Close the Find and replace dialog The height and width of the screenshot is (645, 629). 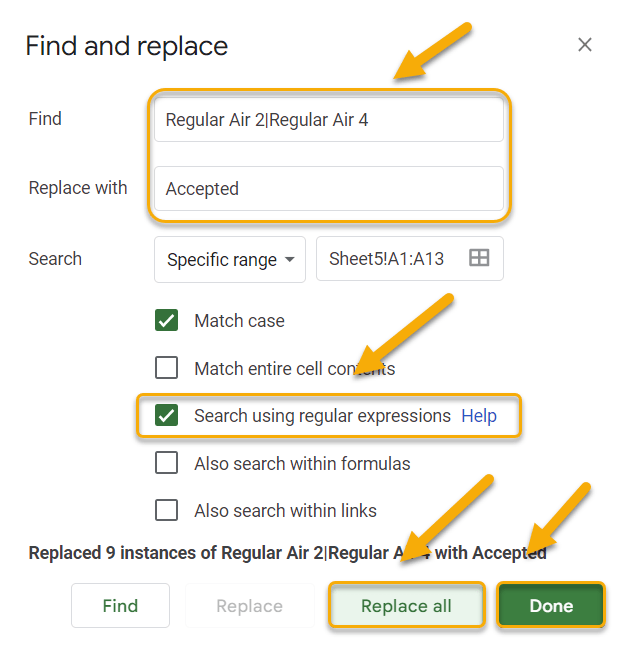(585, 44)
